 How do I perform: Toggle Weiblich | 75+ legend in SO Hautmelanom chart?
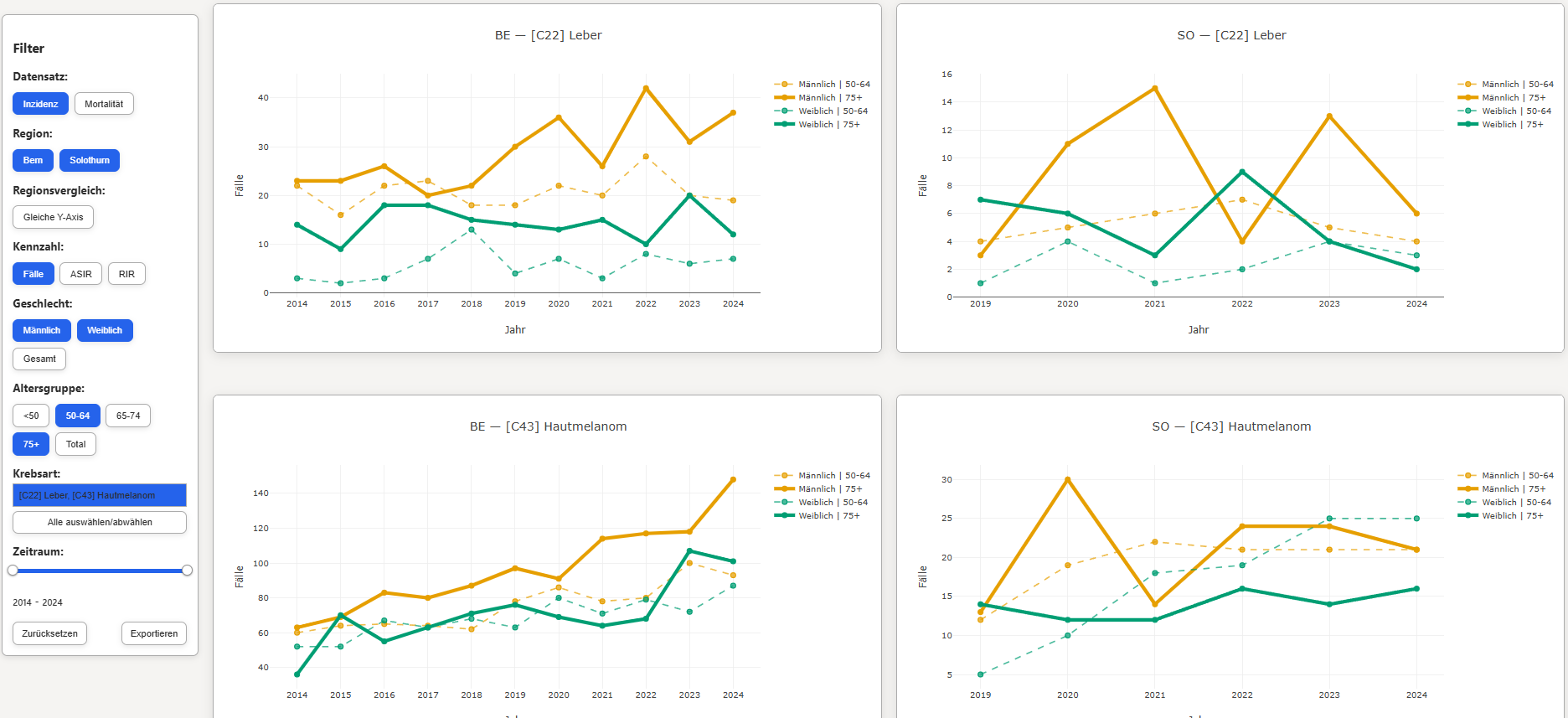point(1501,516)
